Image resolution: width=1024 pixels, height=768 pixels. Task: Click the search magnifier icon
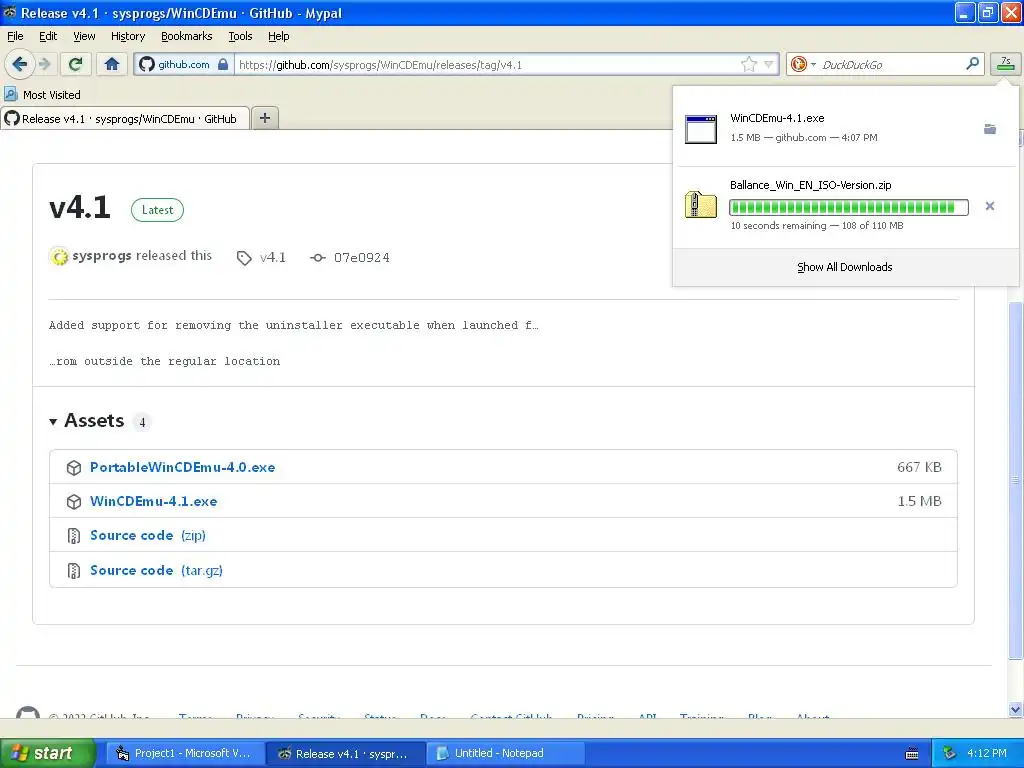(x=972, y=64)
